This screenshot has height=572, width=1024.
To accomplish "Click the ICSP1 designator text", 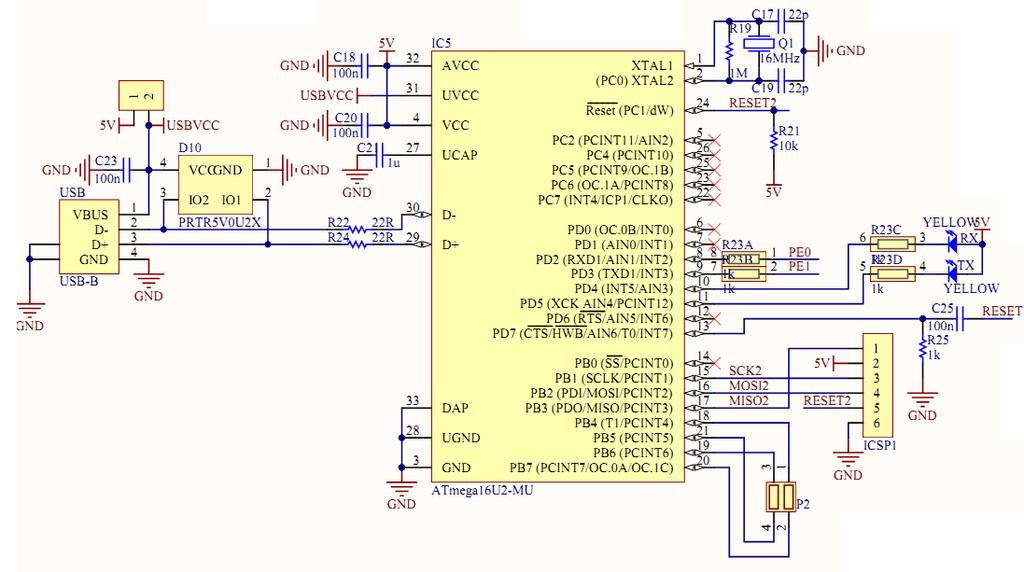I will pos(880,445).
